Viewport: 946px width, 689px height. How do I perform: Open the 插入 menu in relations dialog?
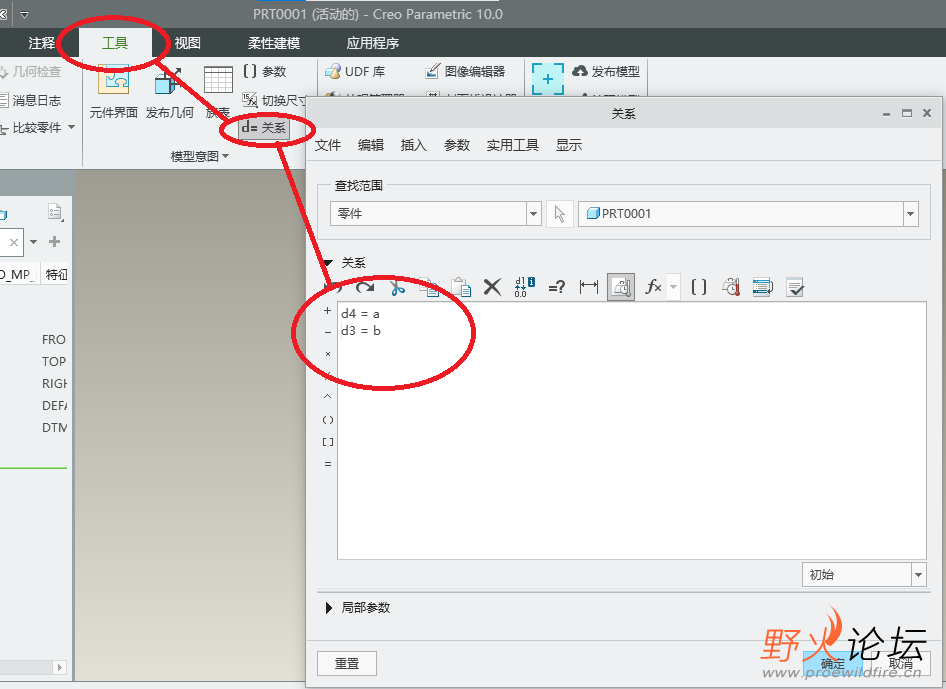(x=413, y=145)
